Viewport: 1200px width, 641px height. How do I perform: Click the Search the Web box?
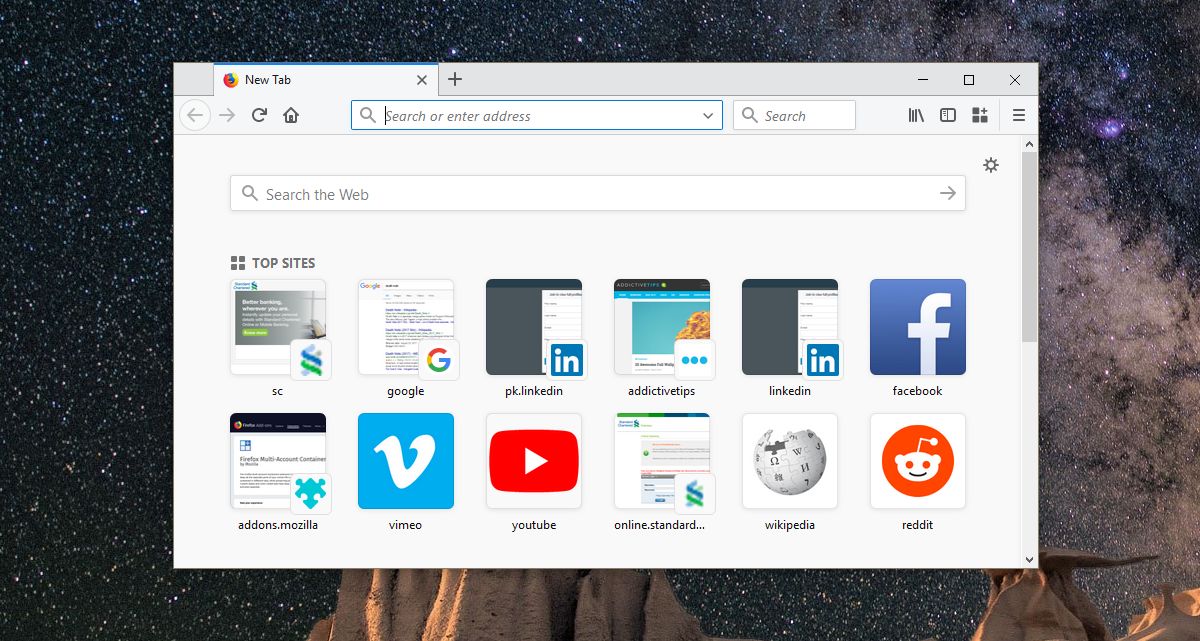coord(598,193)
